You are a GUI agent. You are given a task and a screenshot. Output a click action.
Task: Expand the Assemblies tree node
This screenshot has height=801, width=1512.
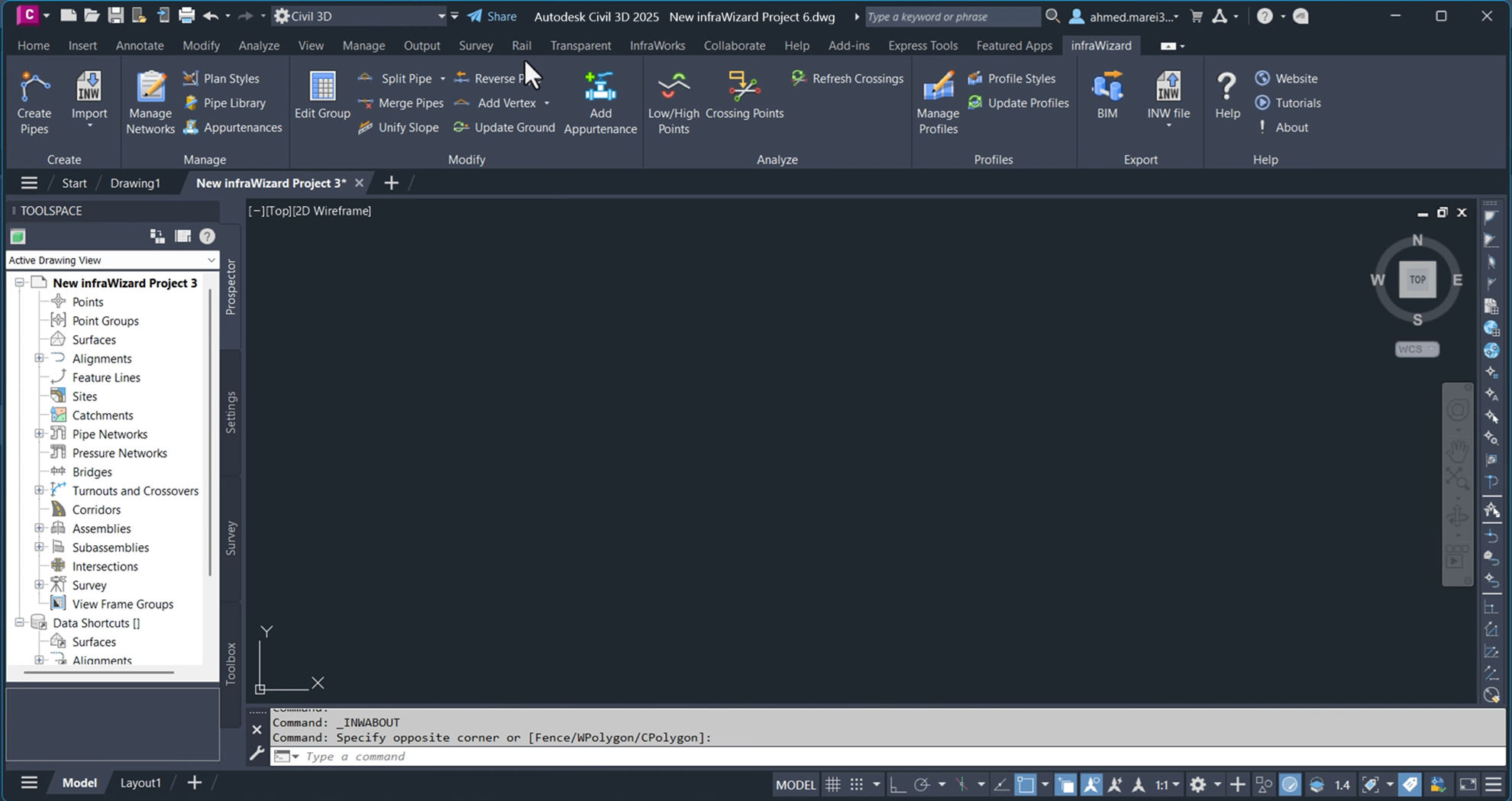[39, 528]
